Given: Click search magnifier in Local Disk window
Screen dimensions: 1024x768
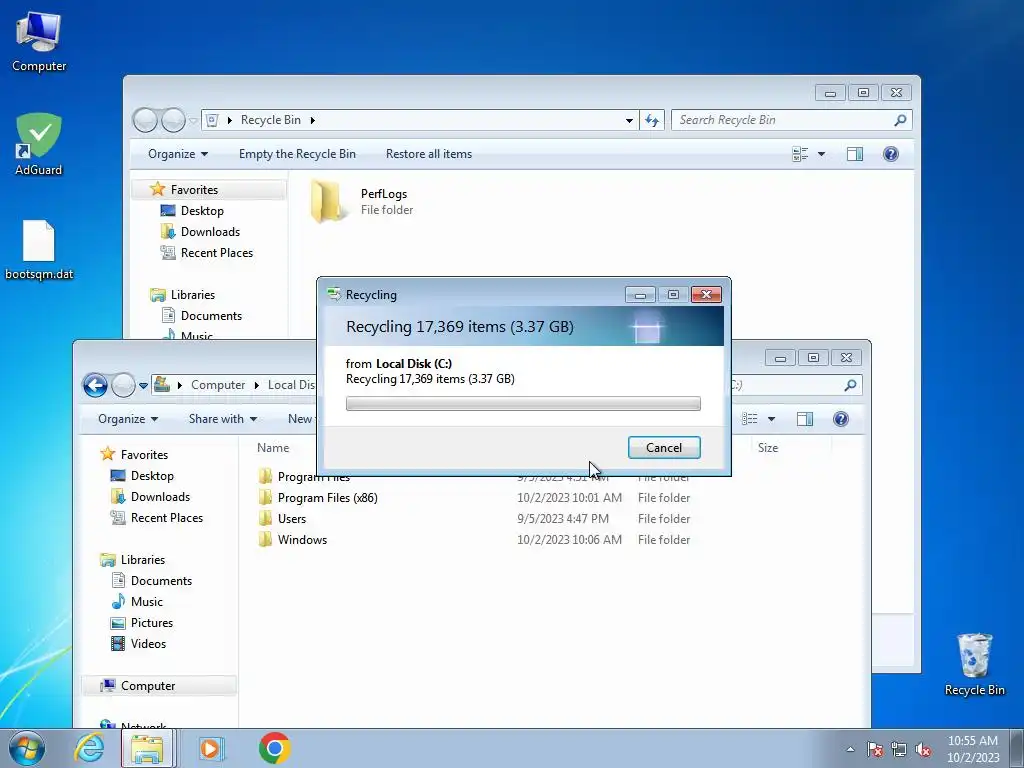Looking at the screenshot, I should point(850,385).
